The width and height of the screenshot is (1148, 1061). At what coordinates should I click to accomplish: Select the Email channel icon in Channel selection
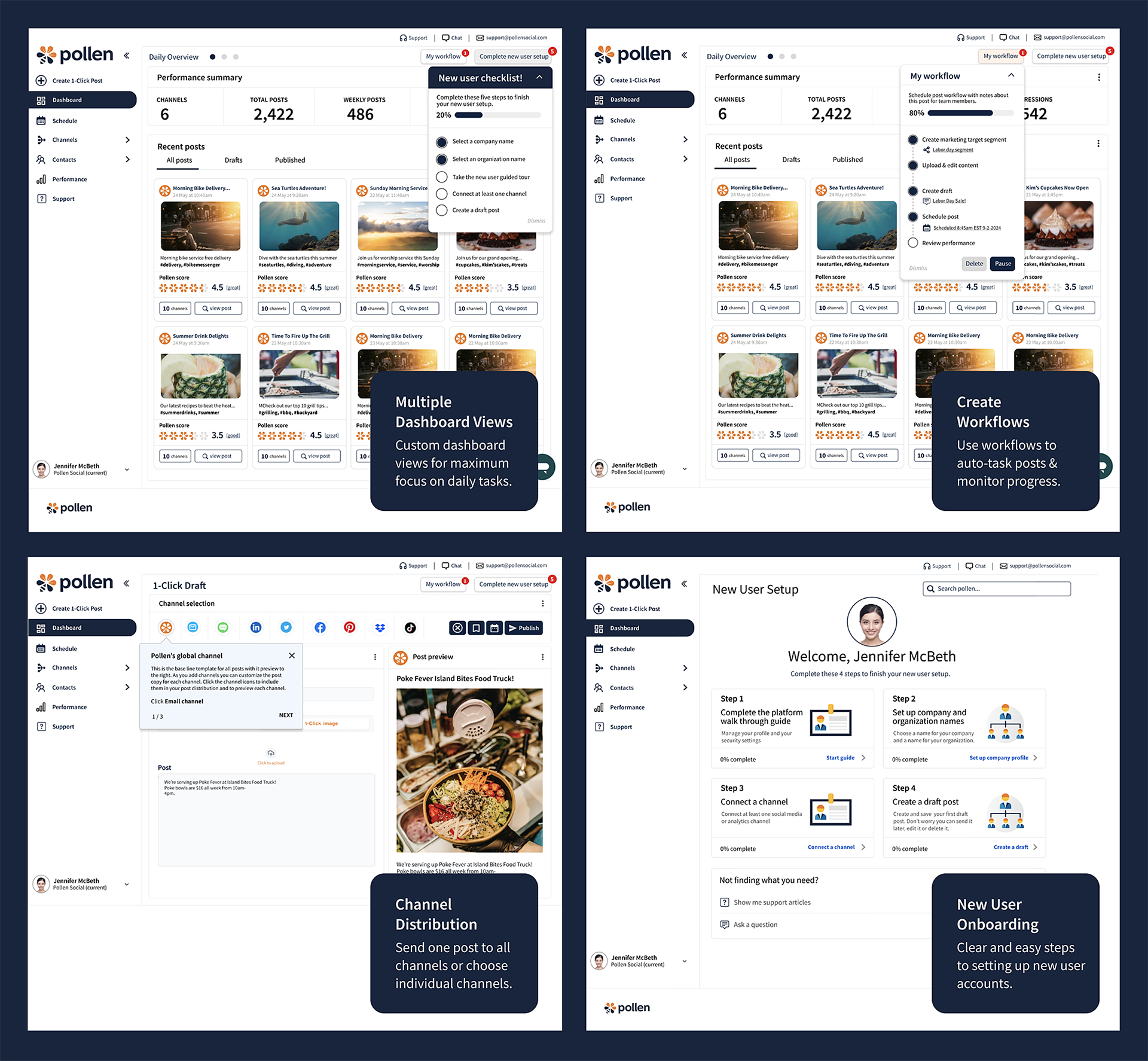click(193, 627)
